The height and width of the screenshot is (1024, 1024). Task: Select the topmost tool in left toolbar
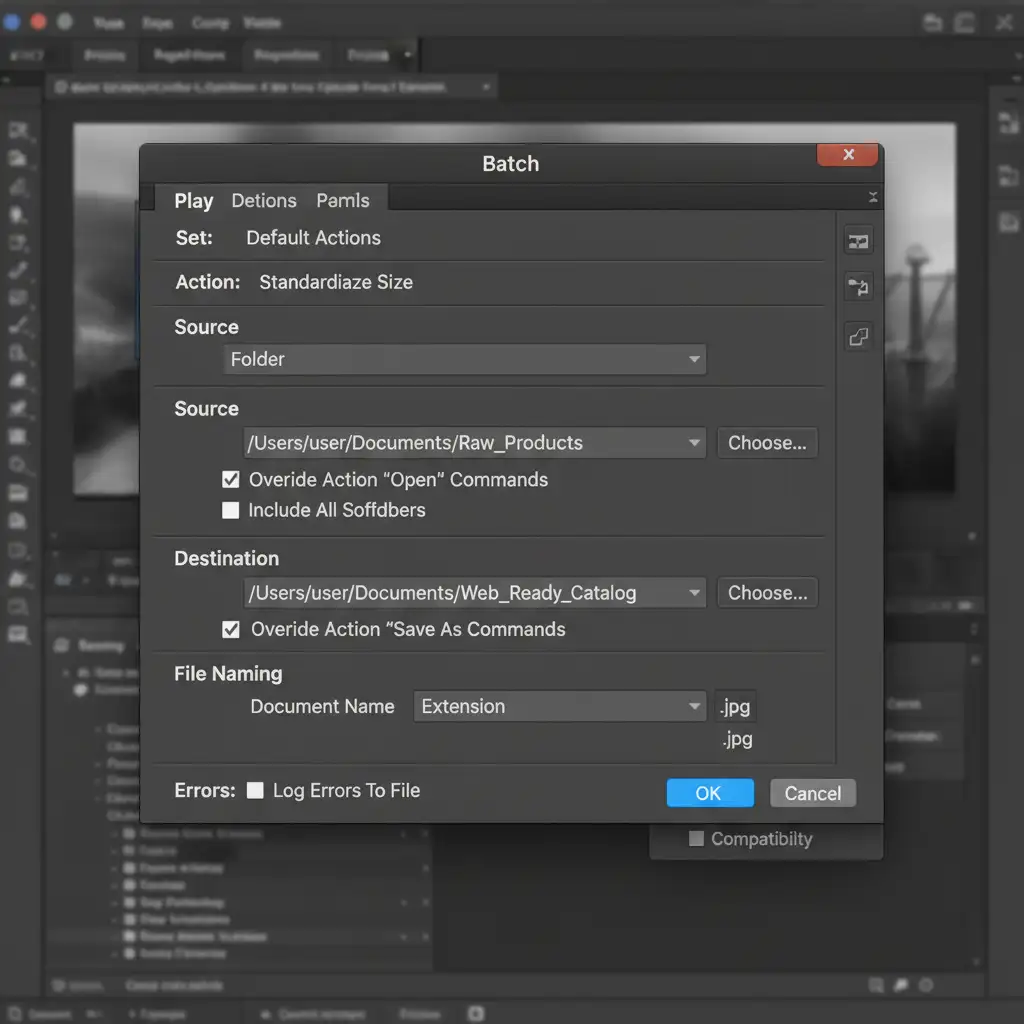(x=18, y=131)
